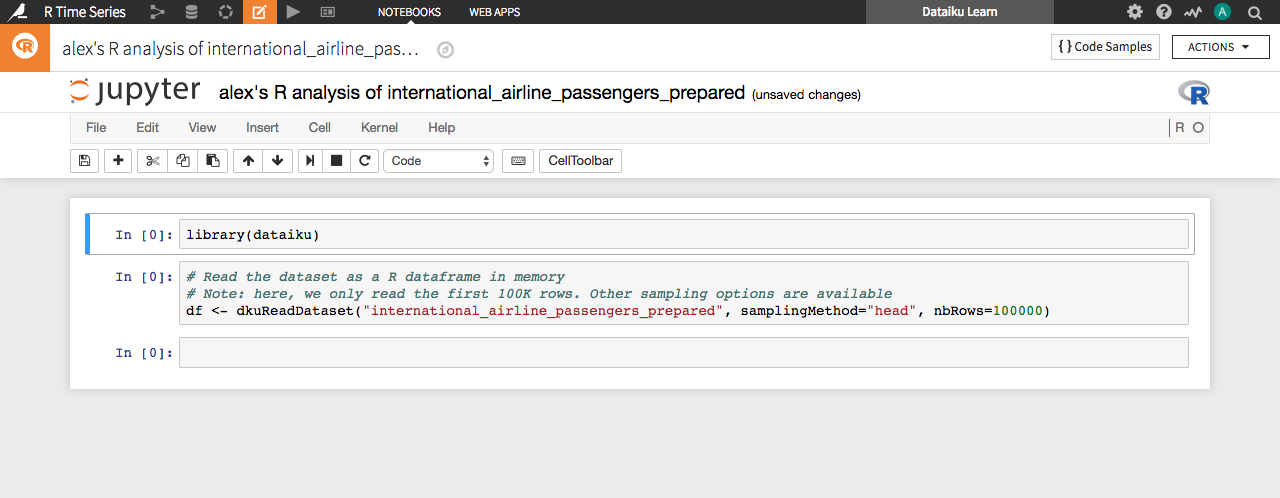Open the Cell menu
Image resolution: width=1280 pixels, height=498 pixels.
click(320, 127)
